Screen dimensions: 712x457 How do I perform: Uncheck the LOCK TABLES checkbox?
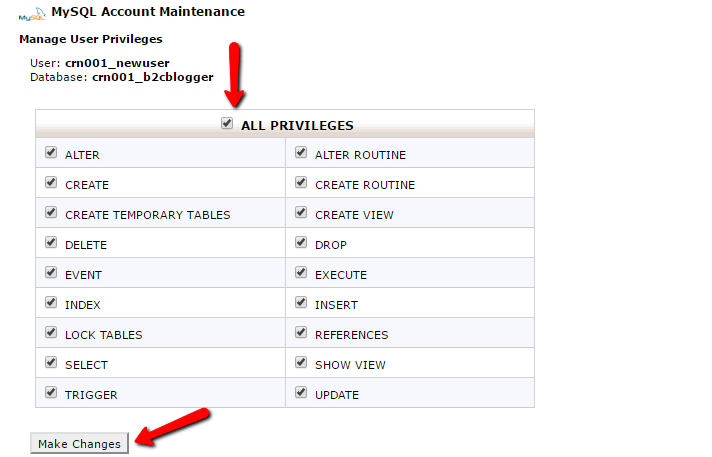tap(51, 332)
